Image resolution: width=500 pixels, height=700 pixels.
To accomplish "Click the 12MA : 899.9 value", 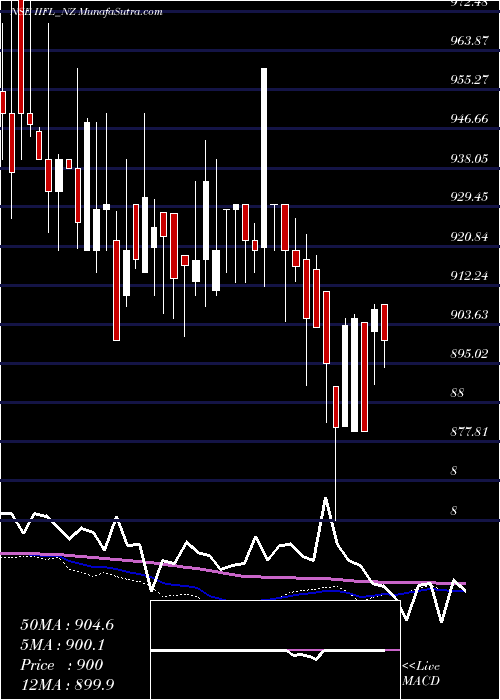I will tap(67, 684).
